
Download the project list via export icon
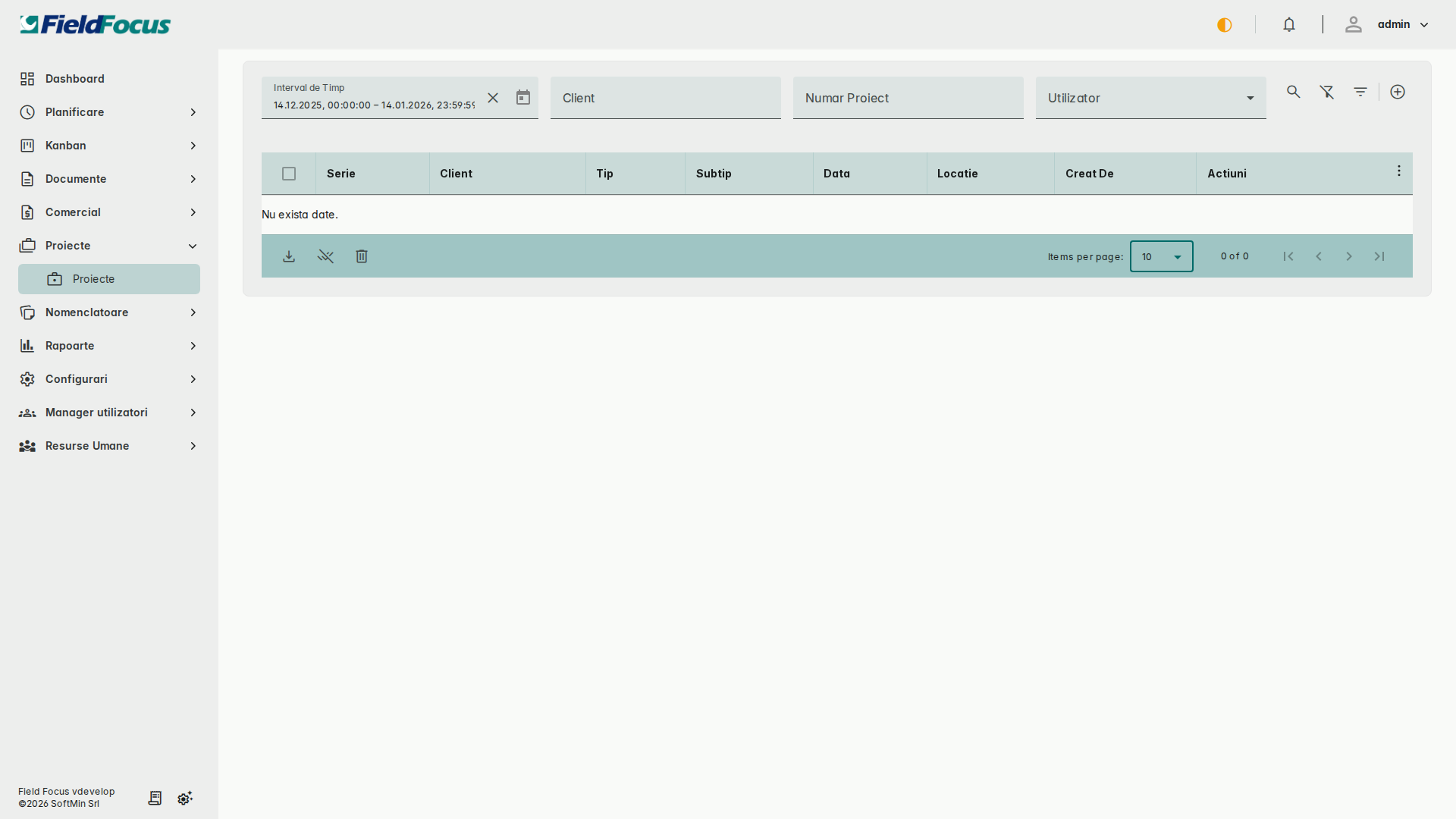[289, 256]
